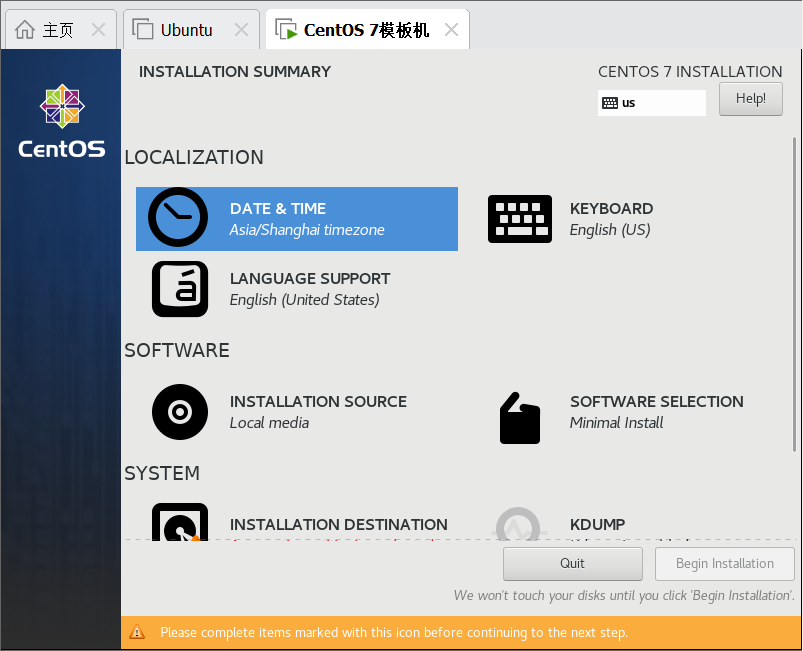
Task: Open Language Support icon
Action: (x=180, y=289)
